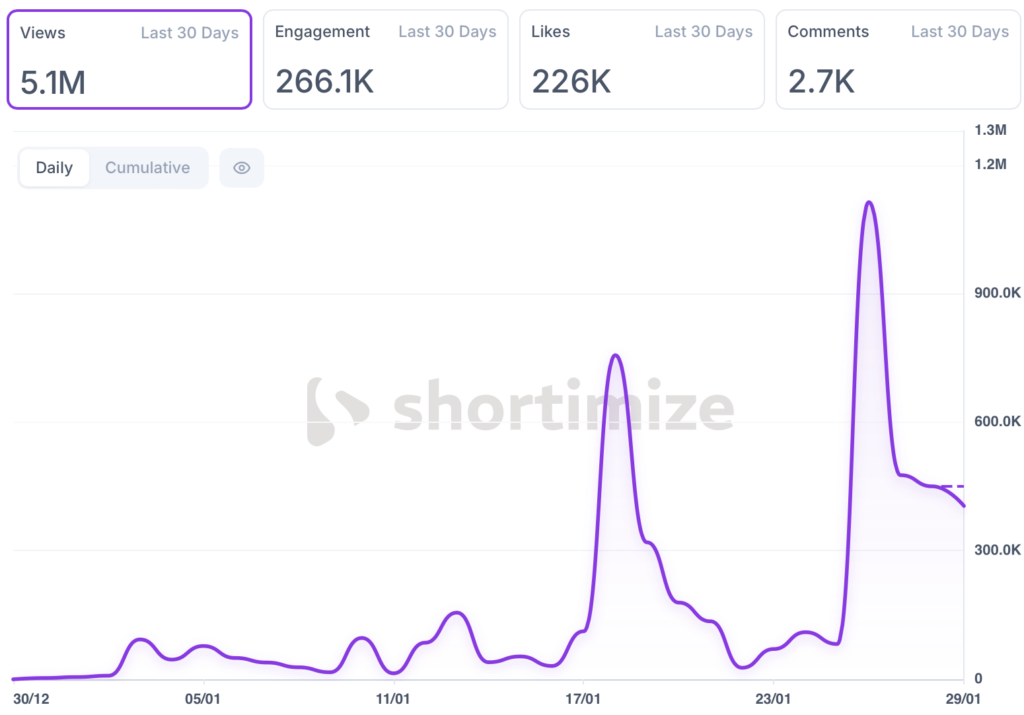Viewport: 1024px width, 715px height.
Task: Toggle chart visibility with the eye icon
Action: (x=241, y=168)
